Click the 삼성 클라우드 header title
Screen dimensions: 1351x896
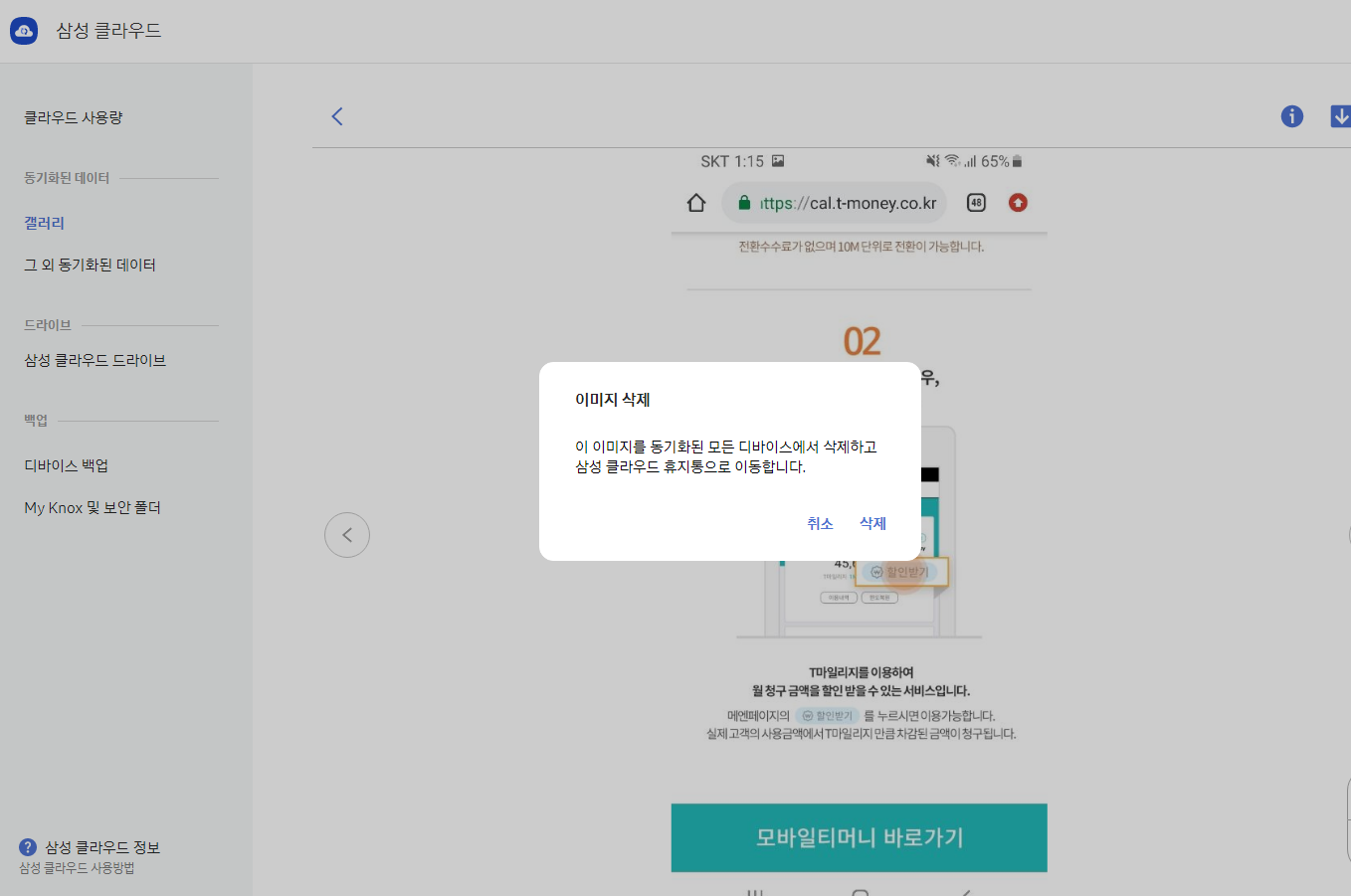108,31
